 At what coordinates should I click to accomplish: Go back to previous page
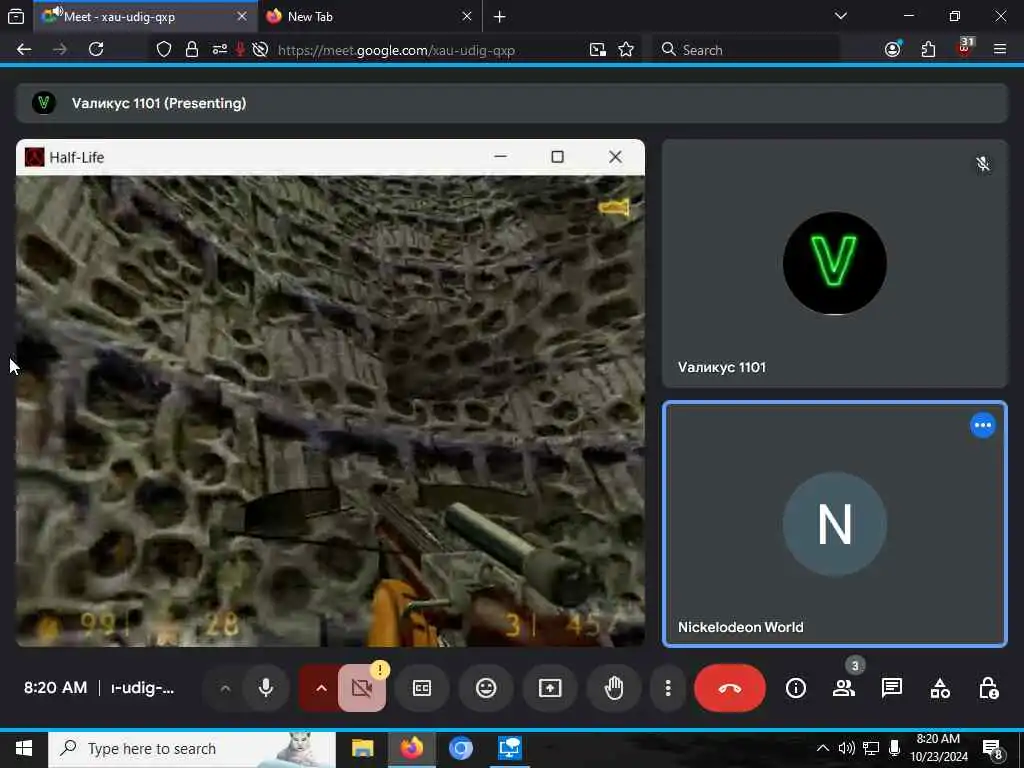pyautogui.click(x=24, y=50)
